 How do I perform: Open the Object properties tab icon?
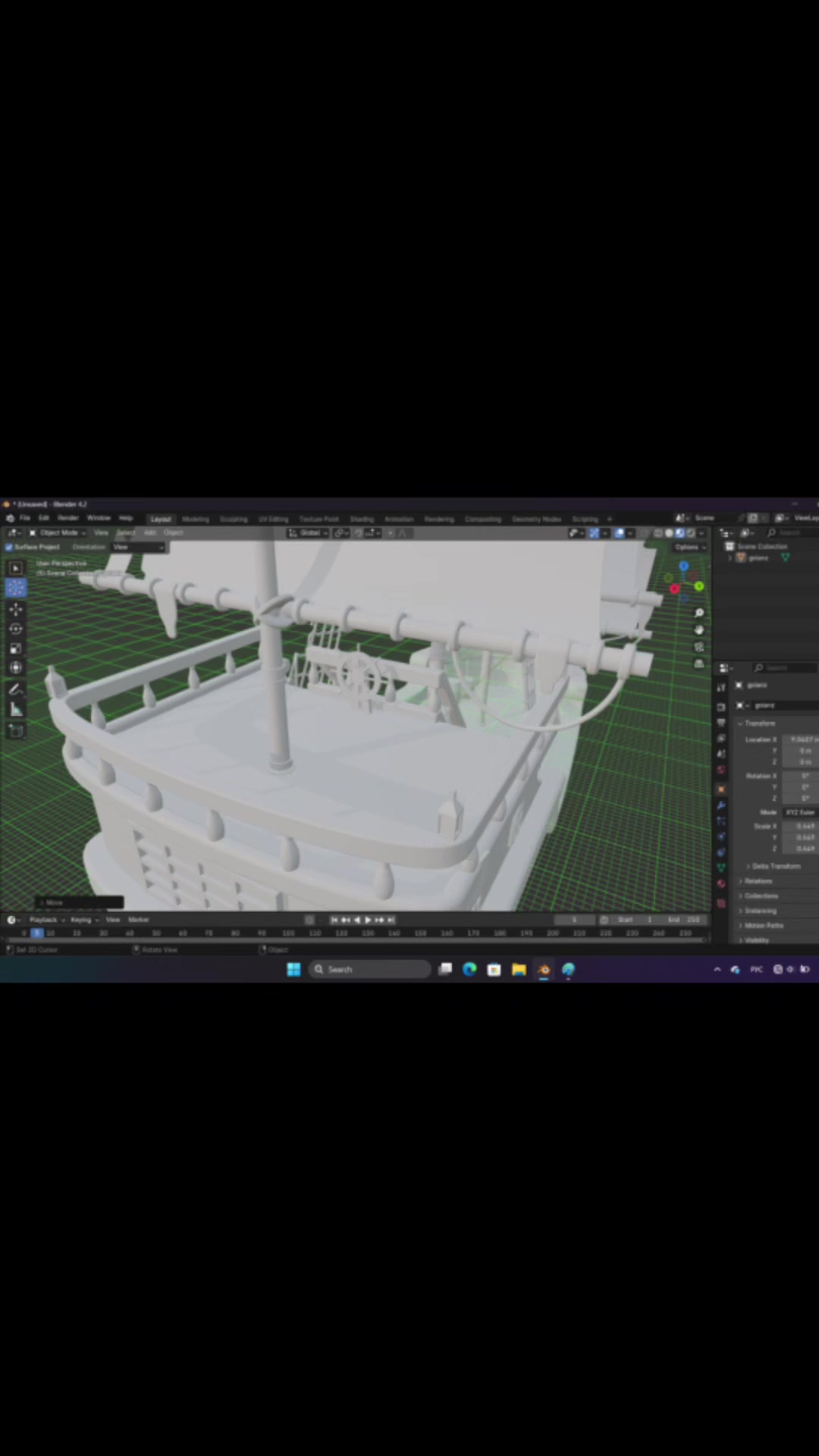pos(721,789)
